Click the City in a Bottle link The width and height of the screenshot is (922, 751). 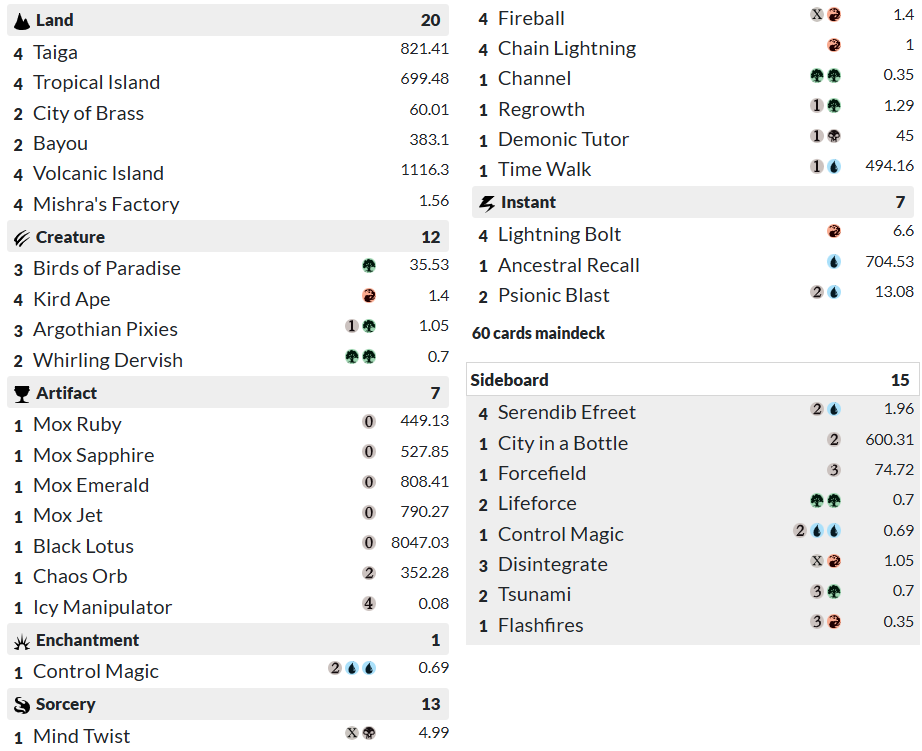pos(563,443)
